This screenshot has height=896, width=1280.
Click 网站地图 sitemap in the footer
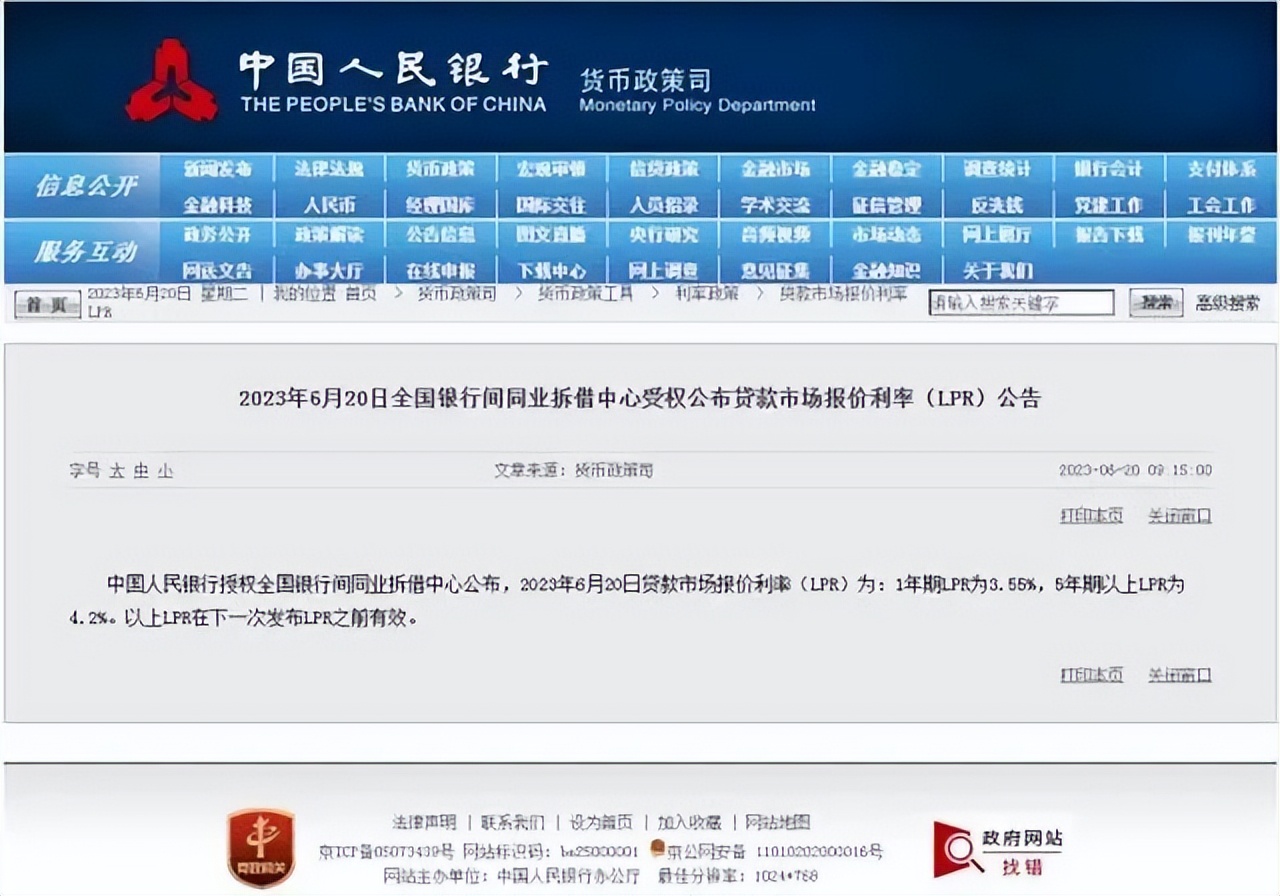[778, 822]
